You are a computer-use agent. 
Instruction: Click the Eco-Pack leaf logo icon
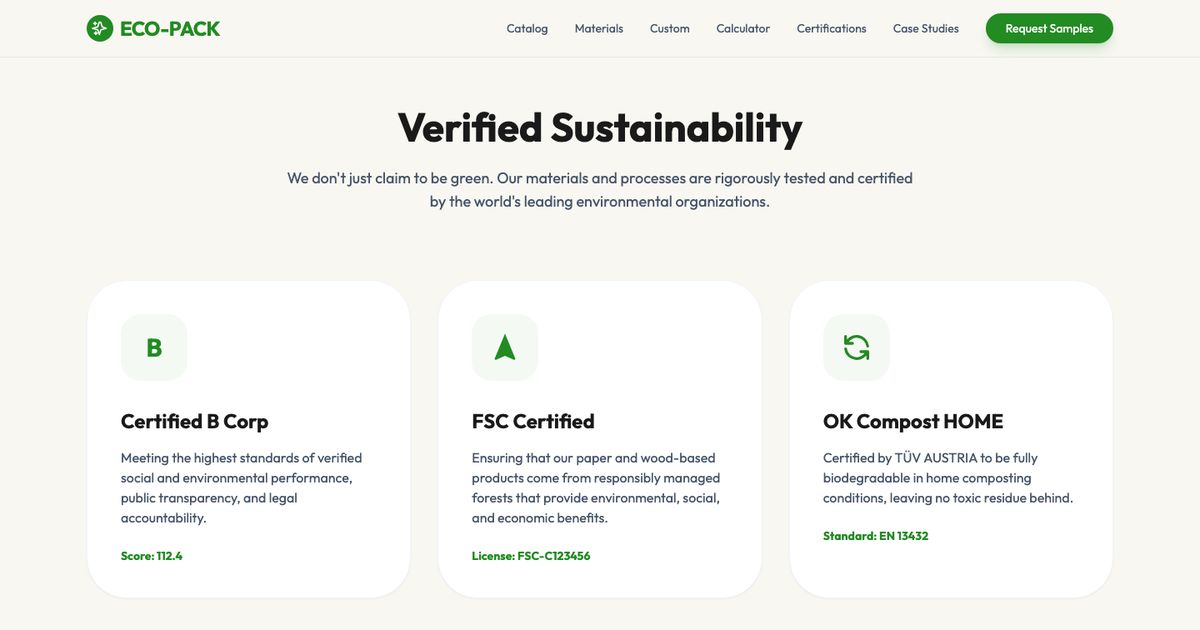tap(100, 28)
